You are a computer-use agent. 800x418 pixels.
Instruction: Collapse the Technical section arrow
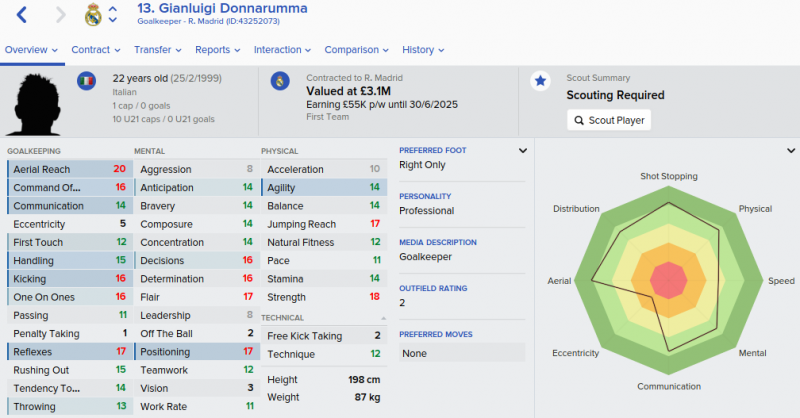coord(383,318)
